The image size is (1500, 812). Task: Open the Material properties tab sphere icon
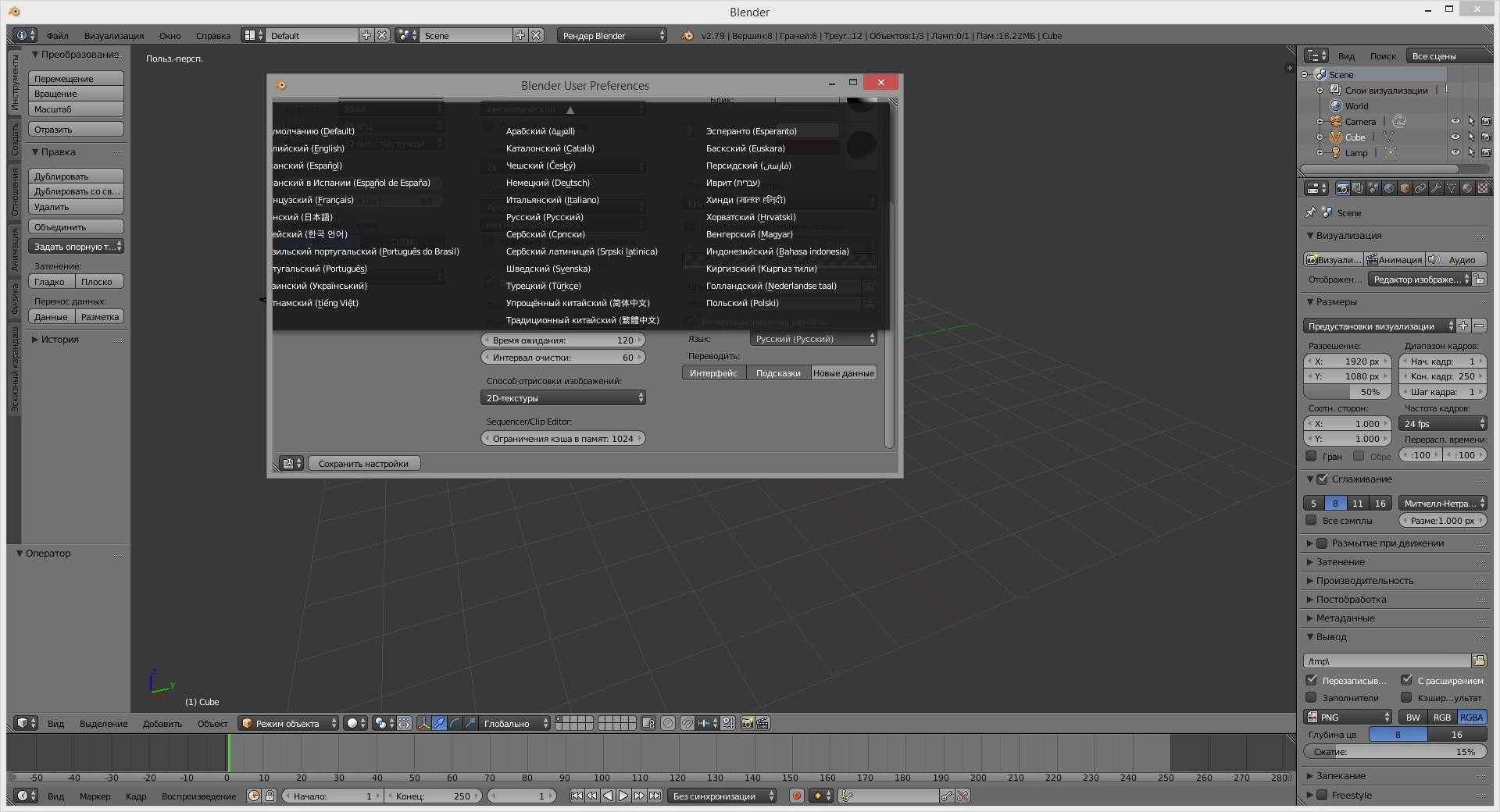point(1467,188)
